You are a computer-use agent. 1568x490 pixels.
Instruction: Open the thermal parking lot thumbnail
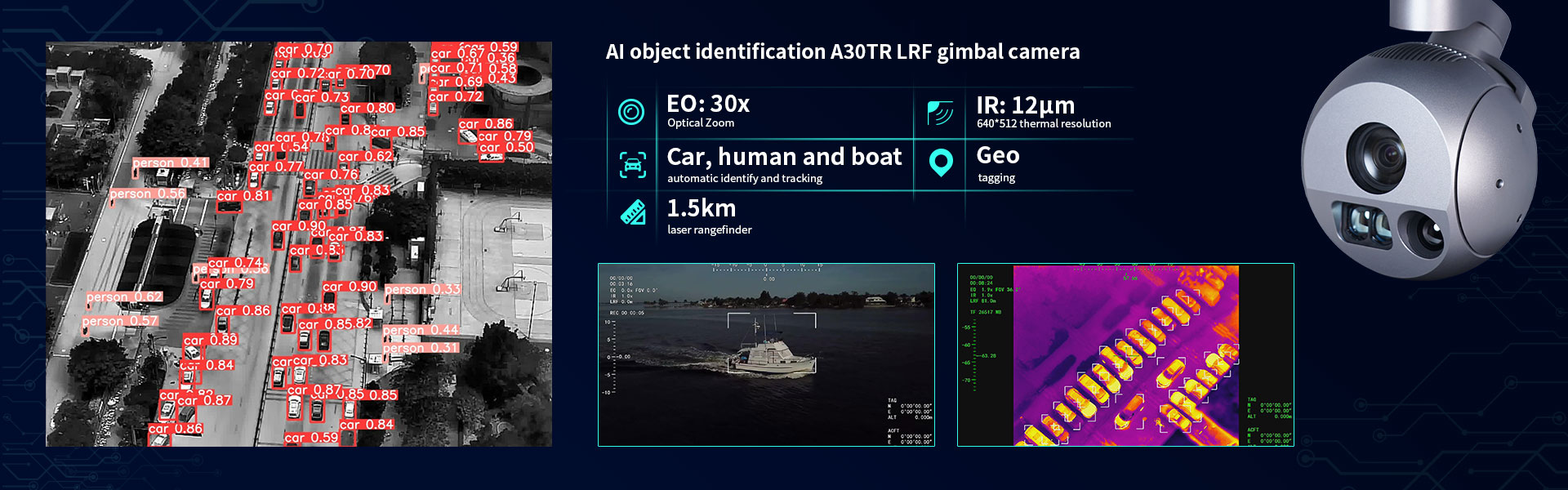[x=1125, y=354]
